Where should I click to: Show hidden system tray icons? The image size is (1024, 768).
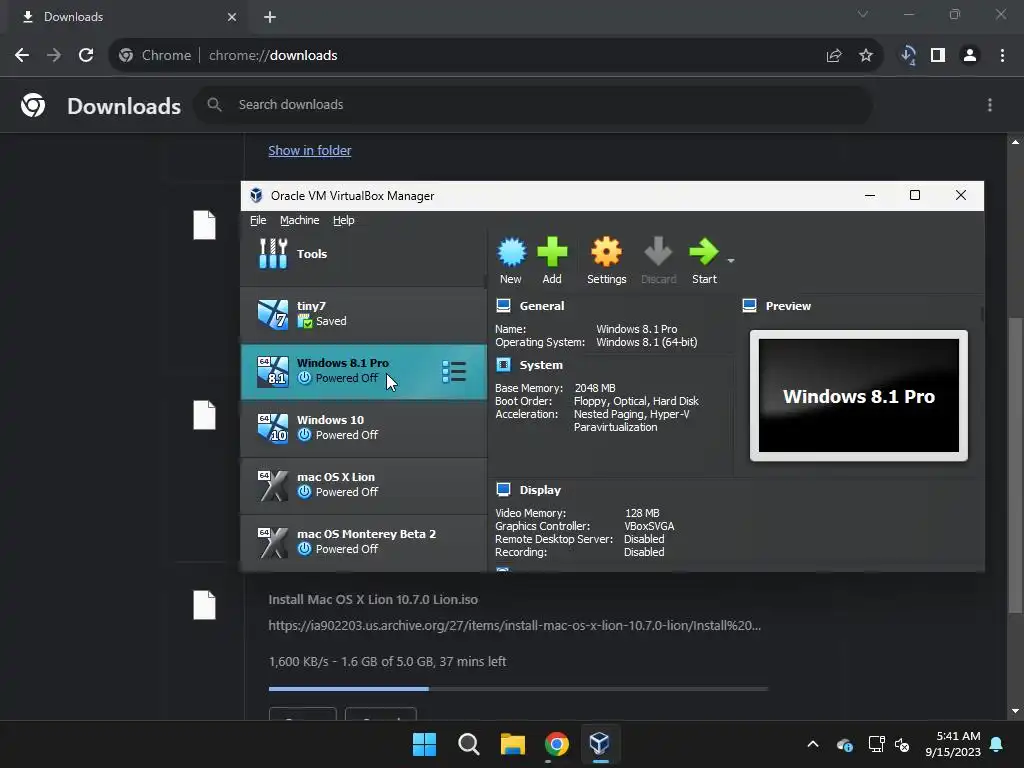[x=813, y=744]
